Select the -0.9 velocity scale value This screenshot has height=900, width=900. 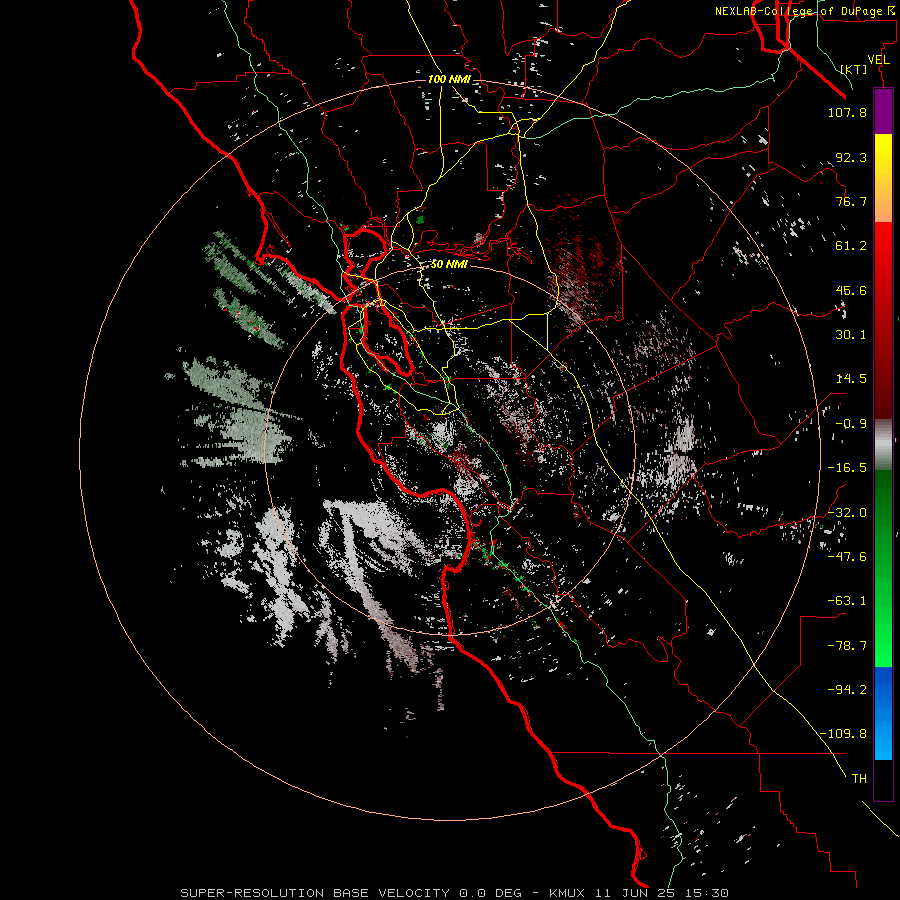(851, 424)
